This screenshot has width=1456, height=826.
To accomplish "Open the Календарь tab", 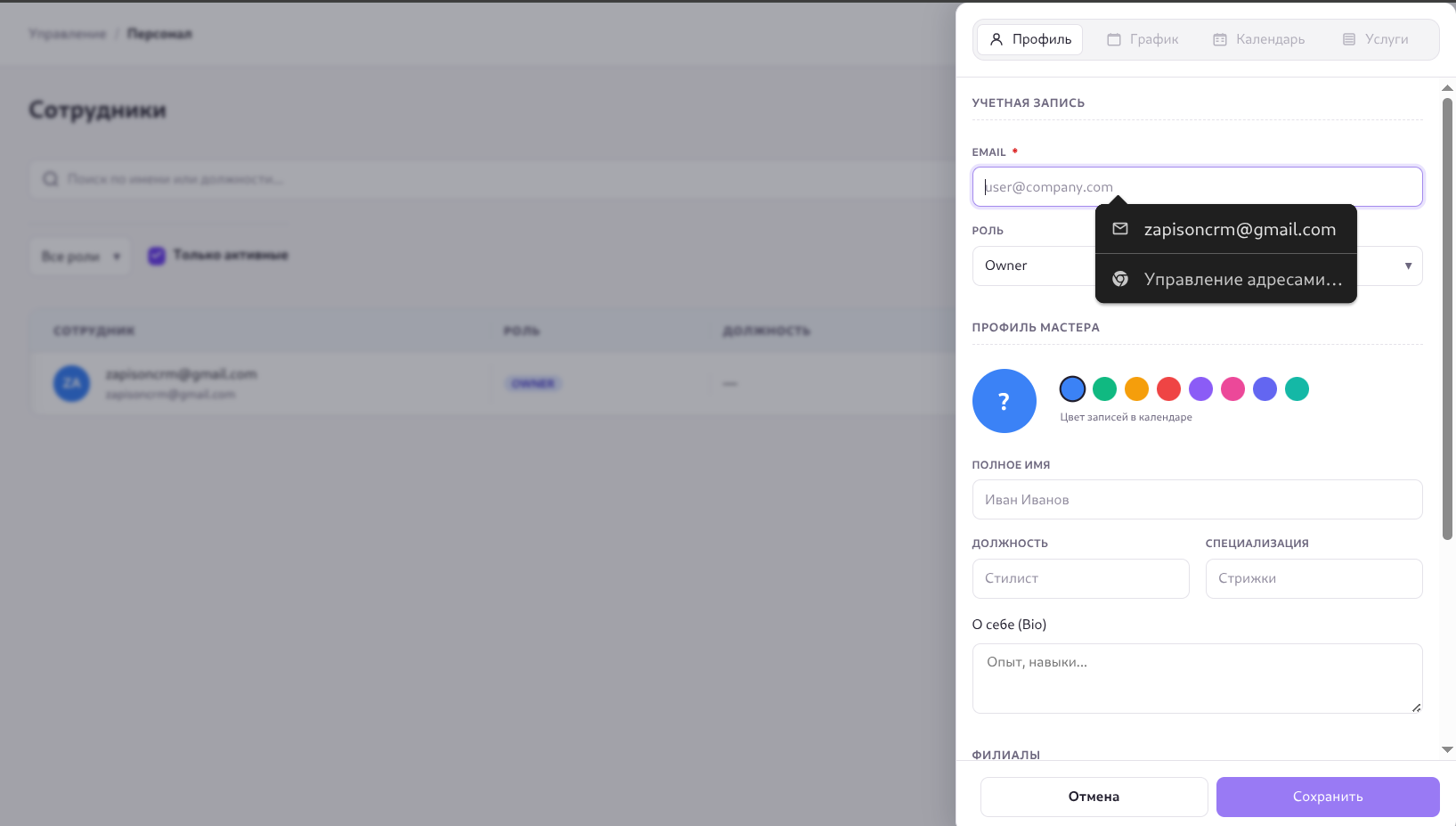I will 1258,39.
